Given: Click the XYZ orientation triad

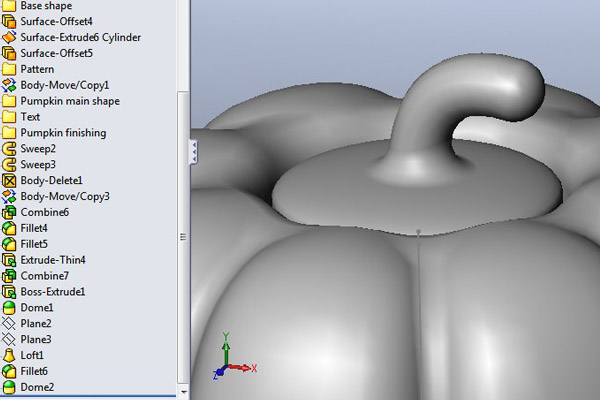Looking at the screenshot, I should pos(234,357).
